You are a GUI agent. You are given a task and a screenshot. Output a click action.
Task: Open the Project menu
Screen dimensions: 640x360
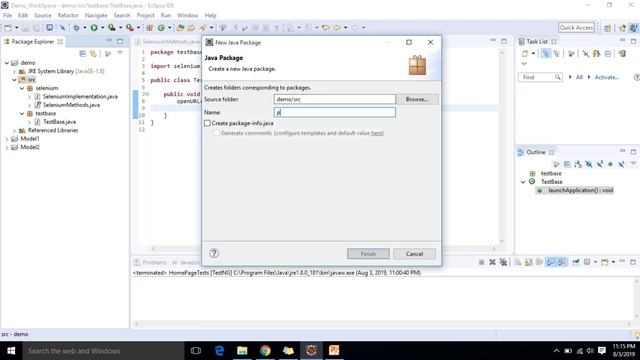(x=145, y=15)
